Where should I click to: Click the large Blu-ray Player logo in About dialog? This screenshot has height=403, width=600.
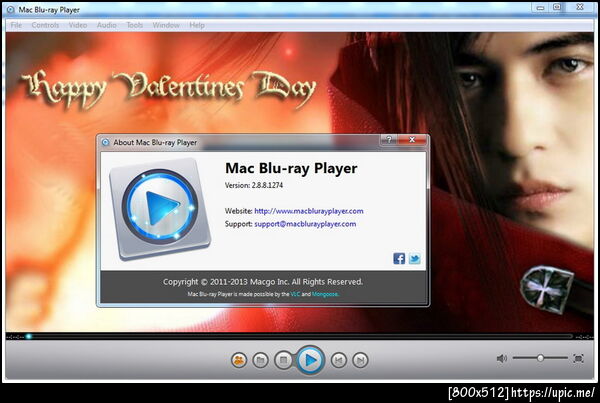point(160,208)
